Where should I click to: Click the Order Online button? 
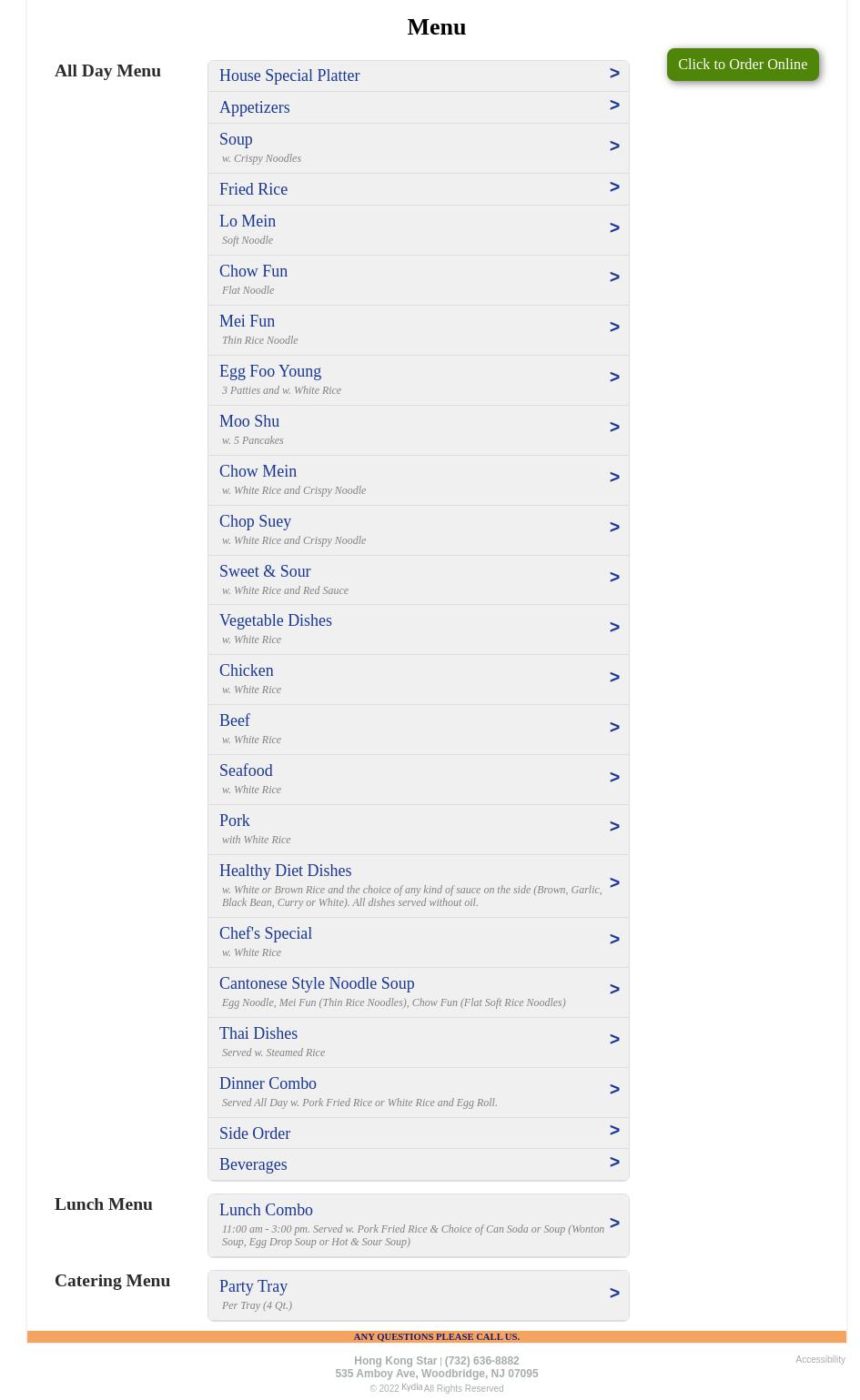point(742,65)
